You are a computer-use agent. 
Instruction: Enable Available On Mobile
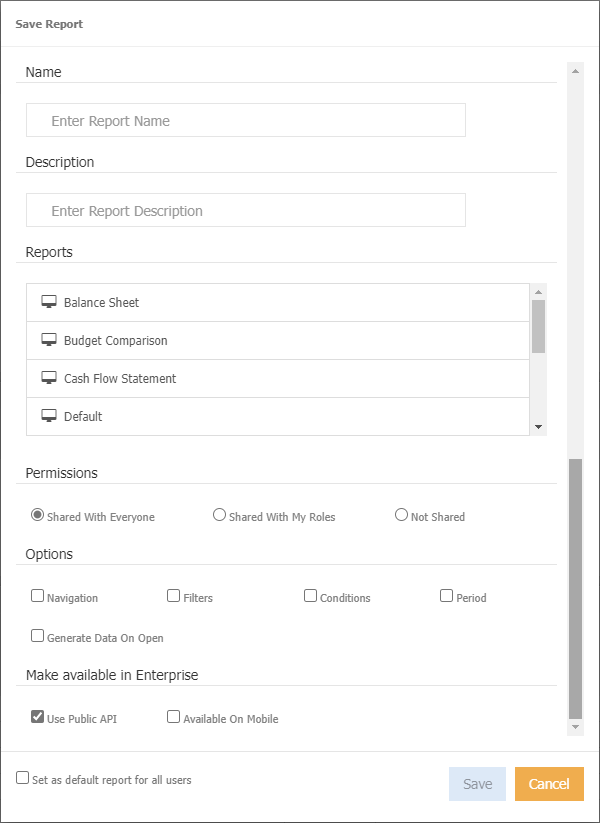pos(173,716)
